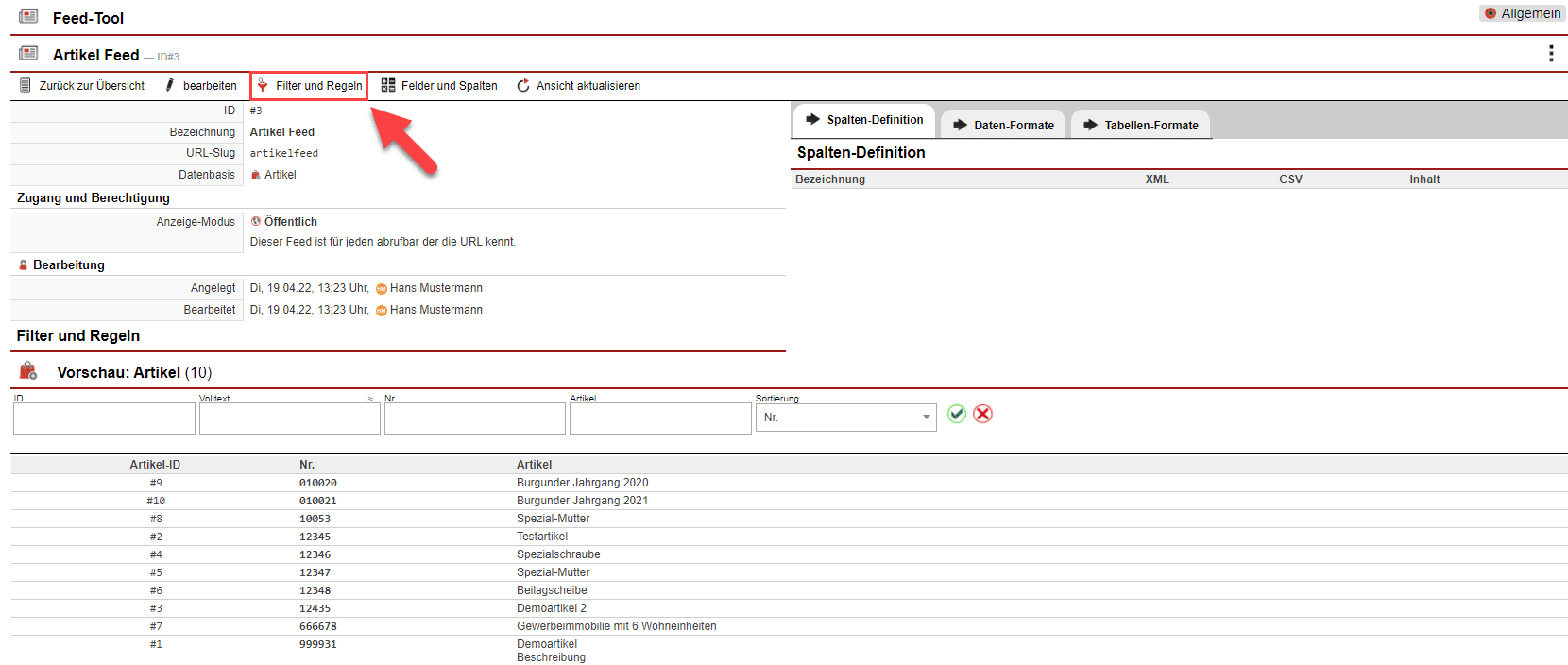This screenshot has height=665, width=1568.
Task: Open the three-dot options menu
Action: pos(1551,54)
